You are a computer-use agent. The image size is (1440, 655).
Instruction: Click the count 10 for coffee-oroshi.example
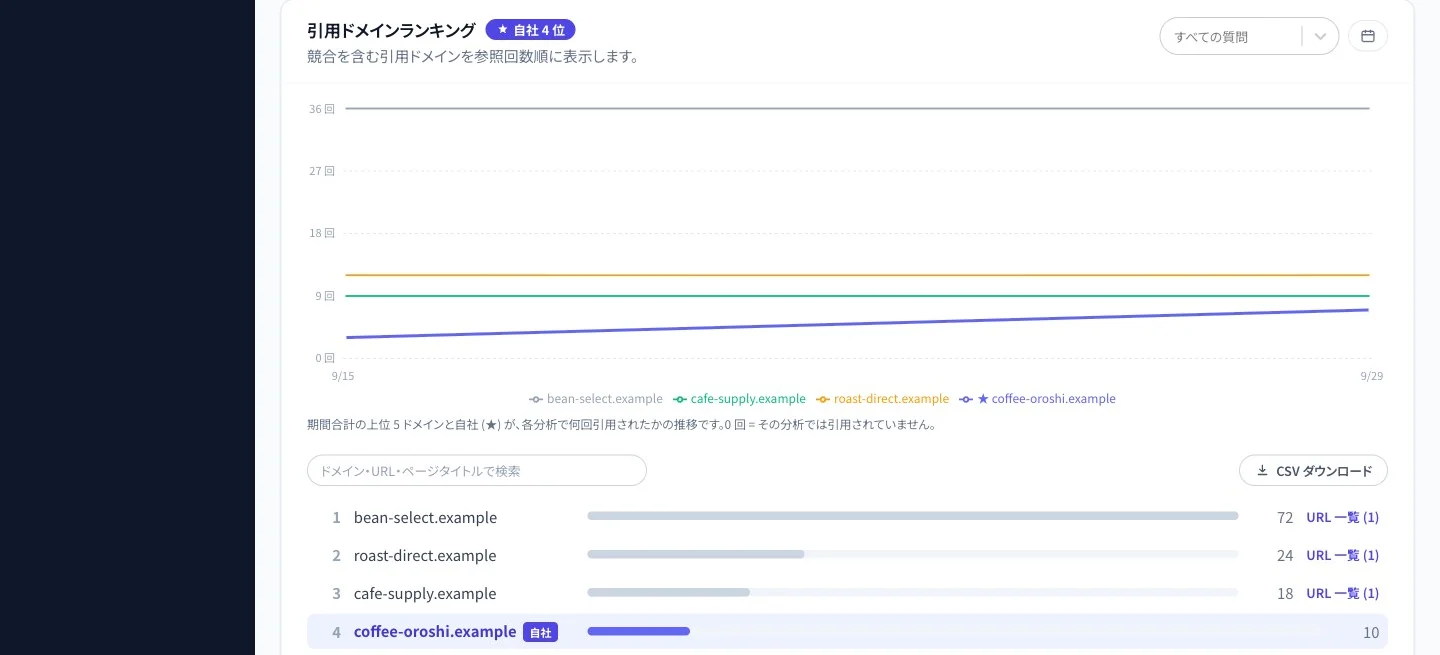[1370, 632]
